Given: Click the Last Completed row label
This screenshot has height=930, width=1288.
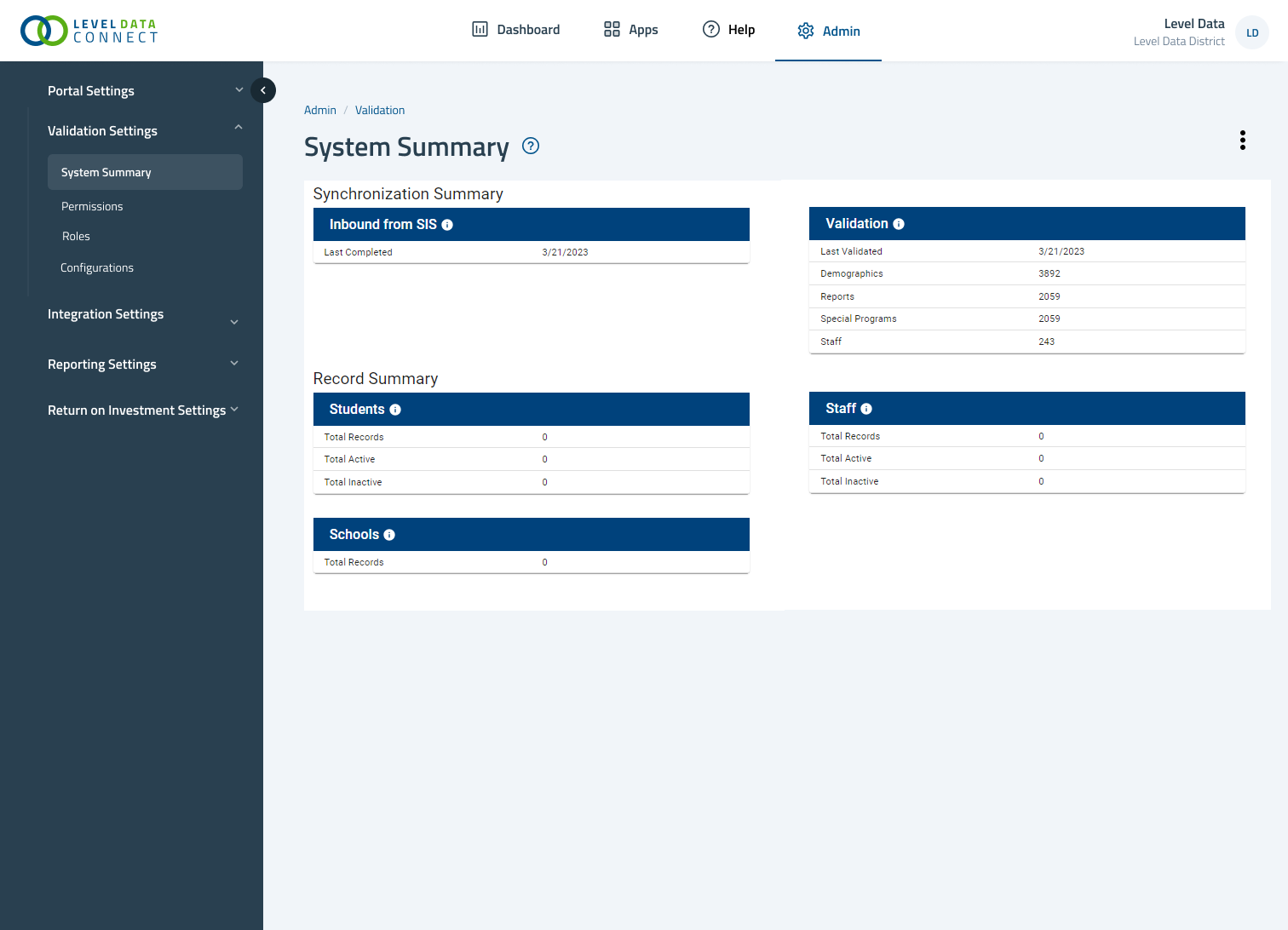Looking at the screenshot, I should (359, 252).
